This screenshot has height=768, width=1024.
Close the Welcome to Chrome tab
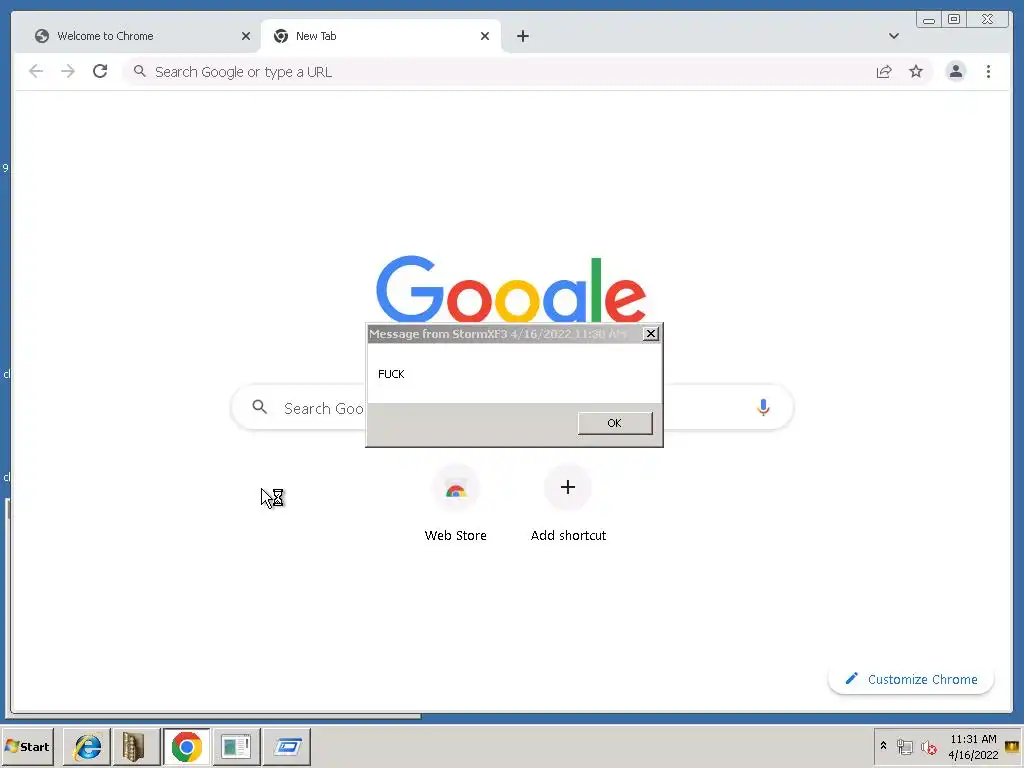246,36
